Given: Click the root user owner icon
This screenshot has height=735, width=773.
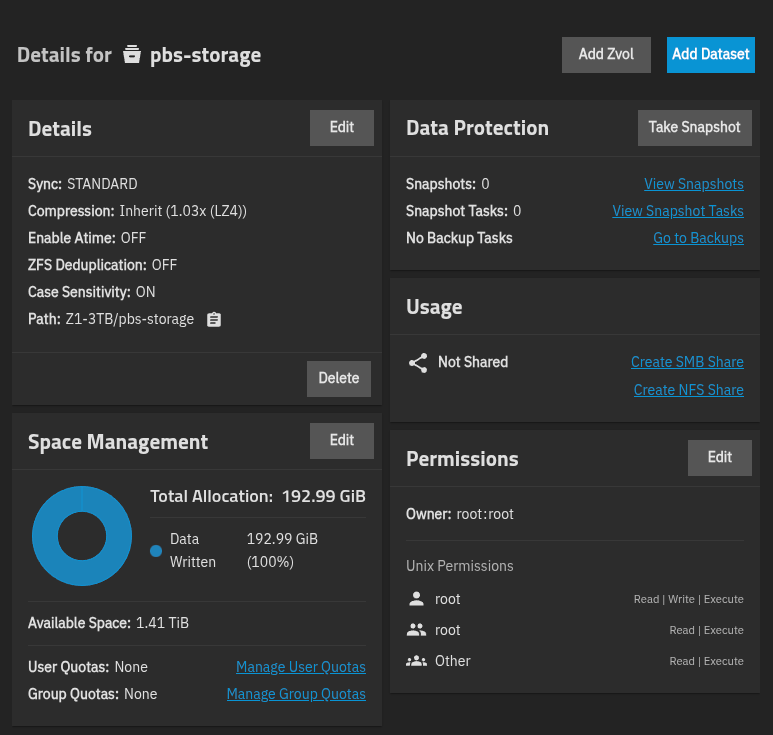Looking at the screenshot, I should tap(417, 599).
